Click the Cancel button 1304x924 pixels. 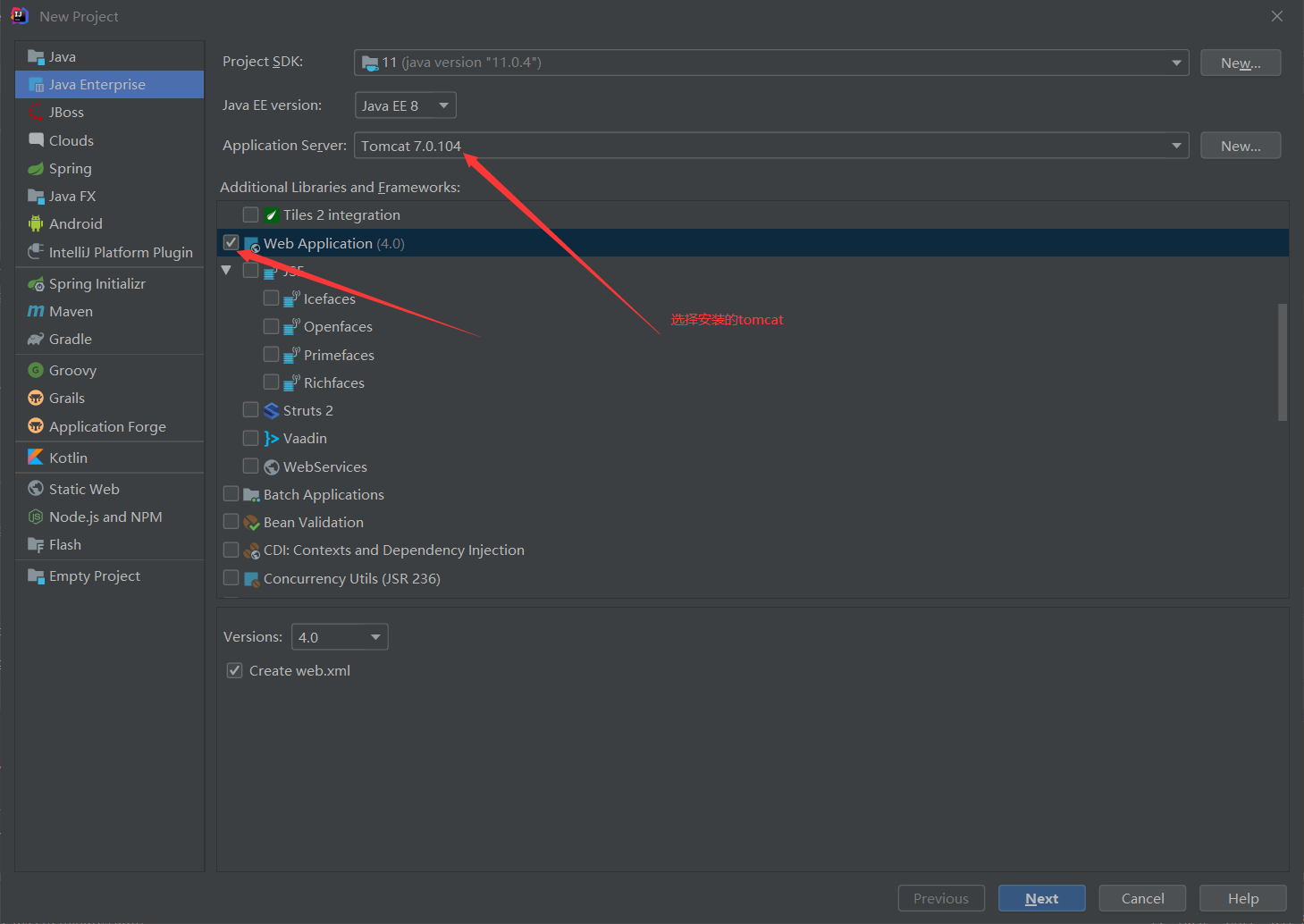pyautogui.click(x=1142, y=898)
